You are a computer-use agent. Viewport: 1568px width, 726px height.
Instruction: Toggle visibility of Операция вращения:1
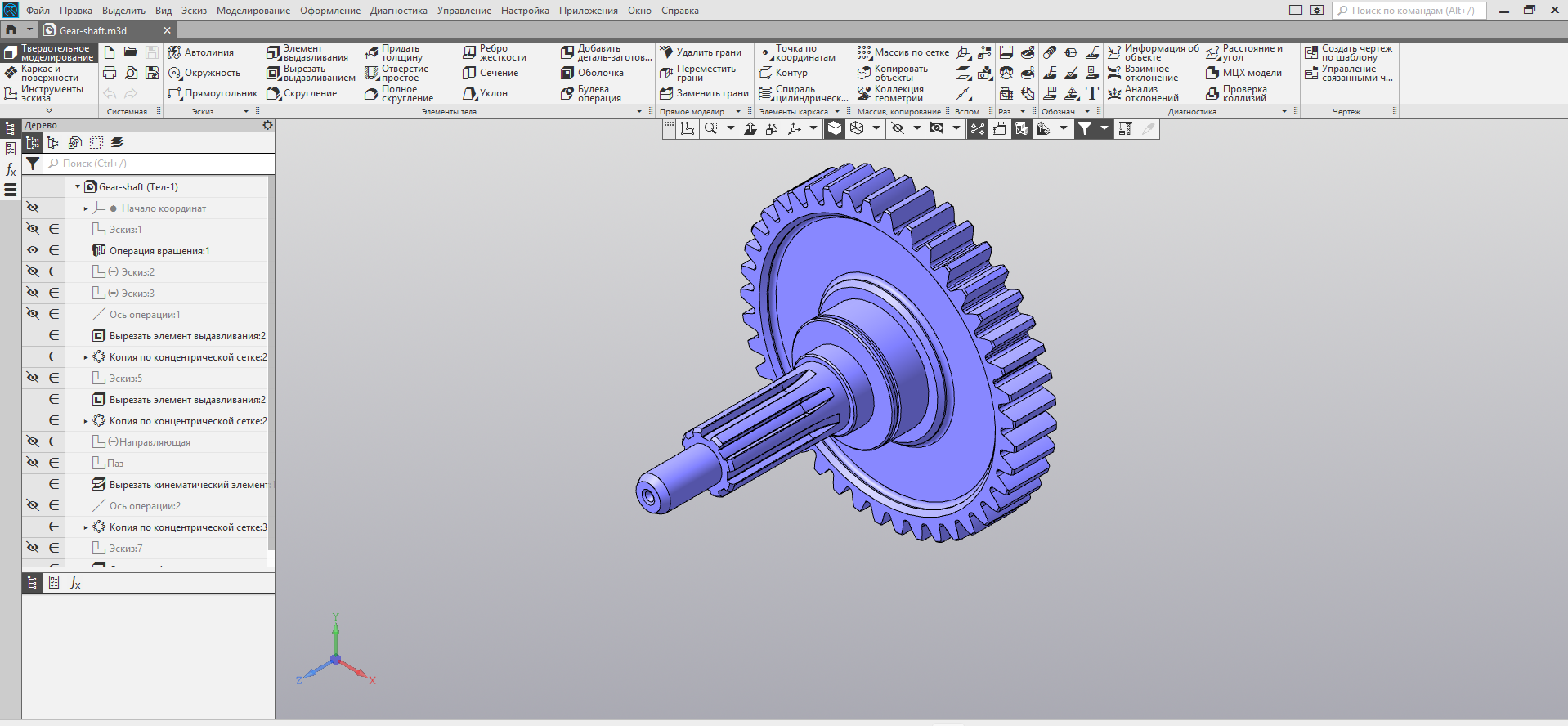pos(33,250)
